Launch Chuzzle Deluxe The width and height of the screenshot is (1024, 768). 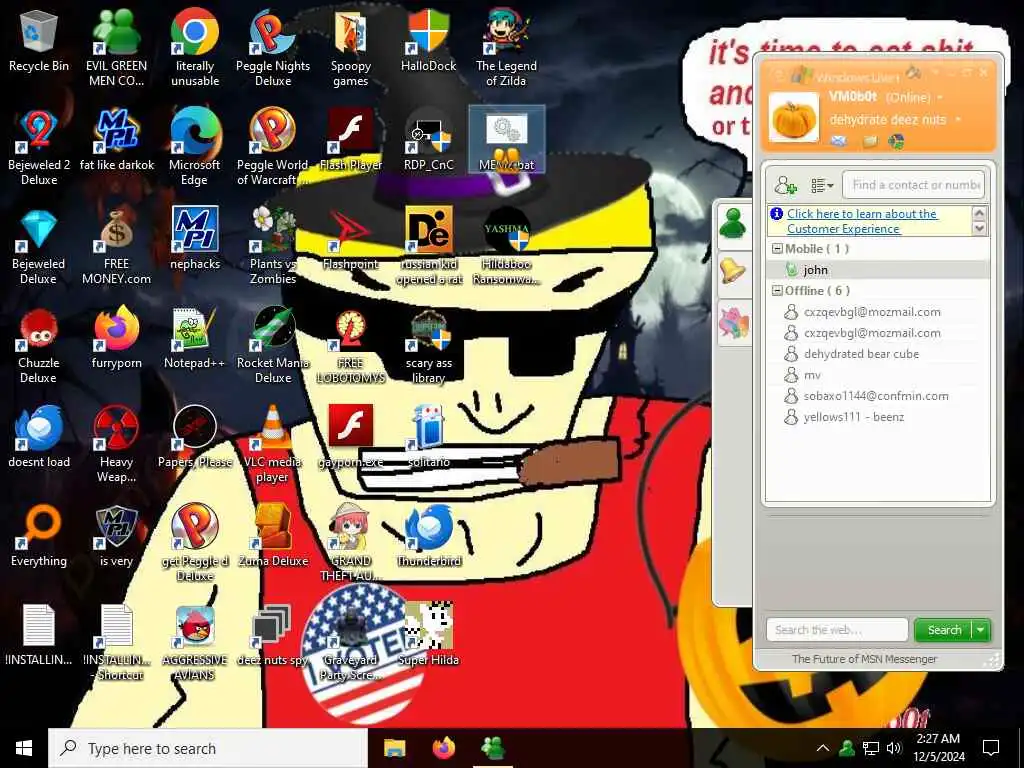(x=39, y=346)
